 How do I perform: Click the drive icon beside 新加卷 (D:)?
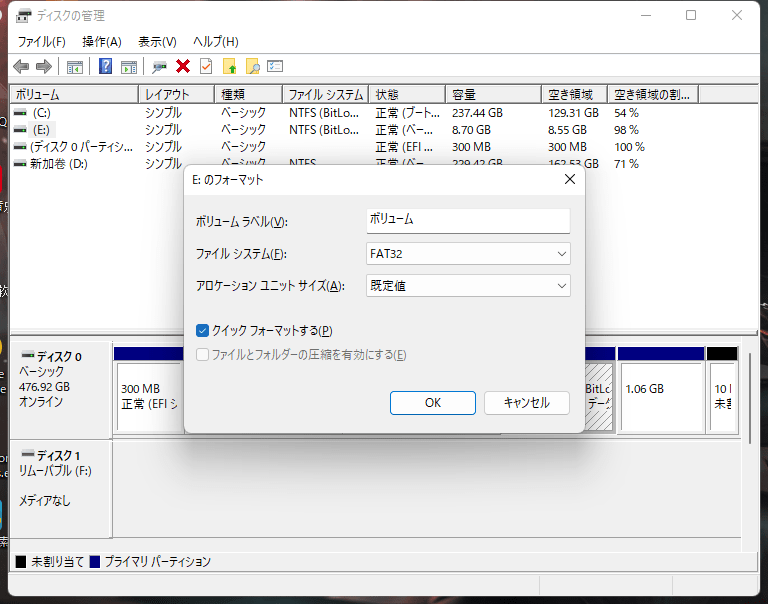click(20, 164)
